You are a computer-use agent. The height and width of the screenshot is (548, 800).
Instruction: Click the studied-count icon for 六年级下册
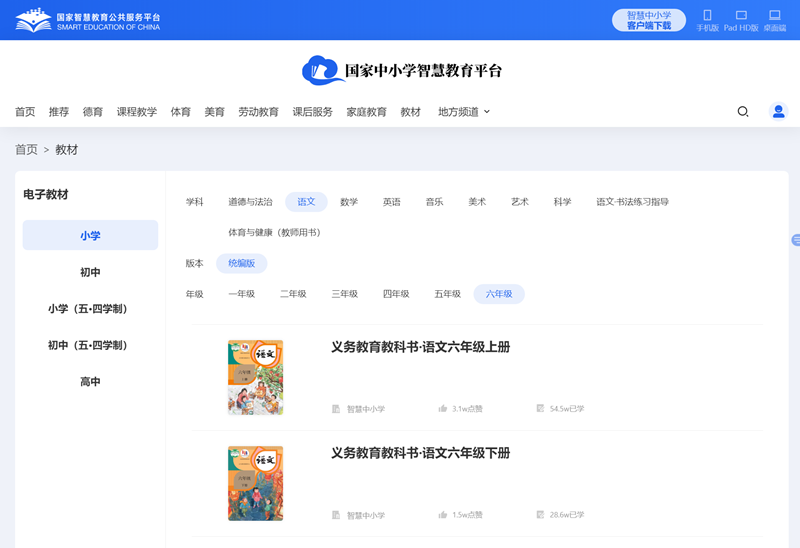click(540, 514)
